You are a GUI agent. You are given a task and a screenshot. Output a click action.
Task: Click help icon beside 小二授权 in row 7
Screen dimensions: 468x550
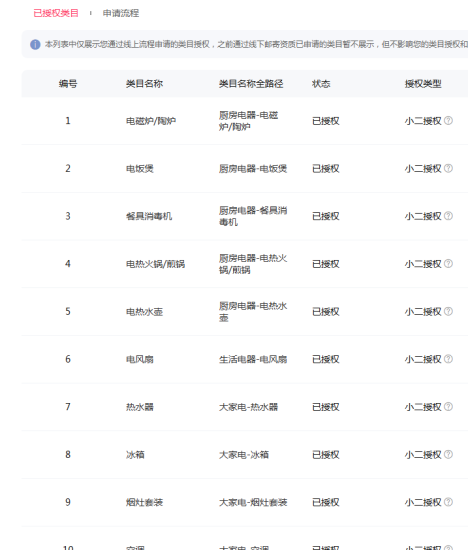tap(448, 407)
